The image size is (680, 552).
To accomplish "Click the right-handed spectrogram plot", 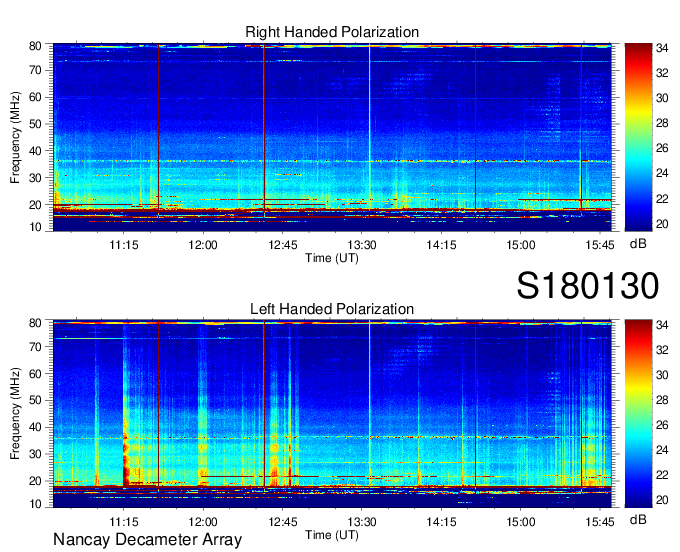I will pos(332,137).
